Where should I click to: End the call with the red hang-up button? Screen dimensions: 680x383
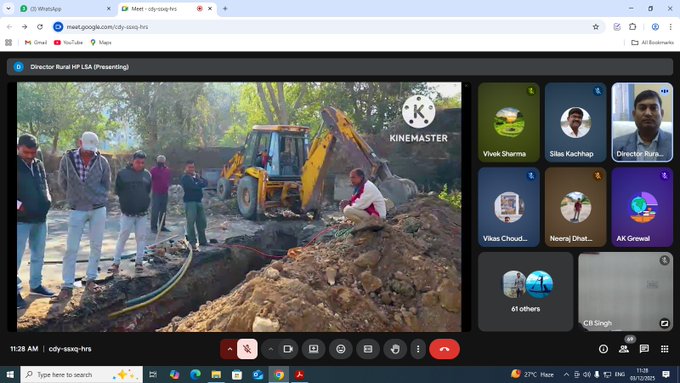444,349
